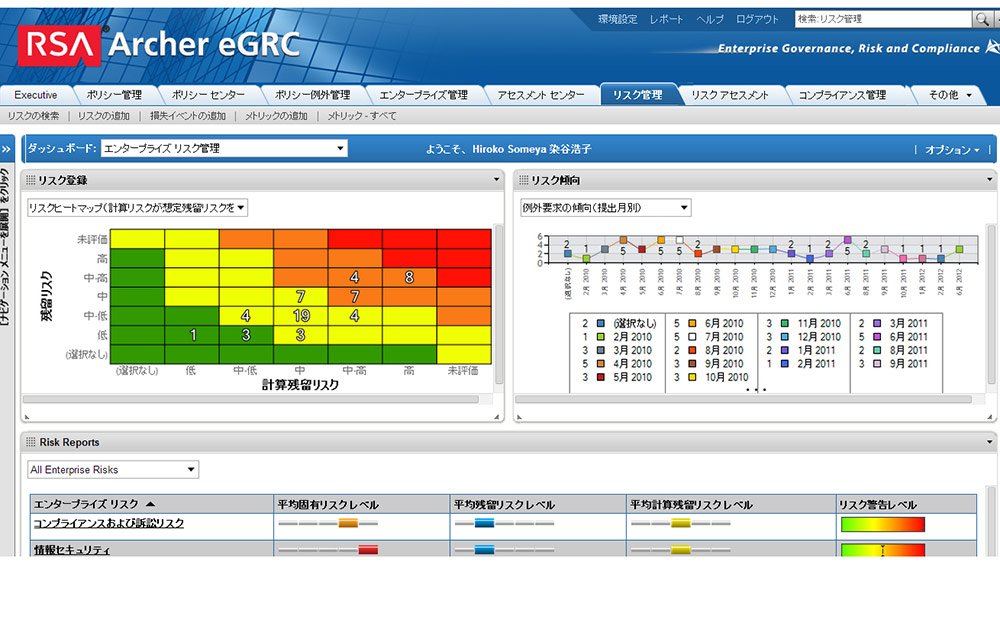Open Risk Reports panel options arrow
Screen dimensions: 1000x626
coord(990,442)
